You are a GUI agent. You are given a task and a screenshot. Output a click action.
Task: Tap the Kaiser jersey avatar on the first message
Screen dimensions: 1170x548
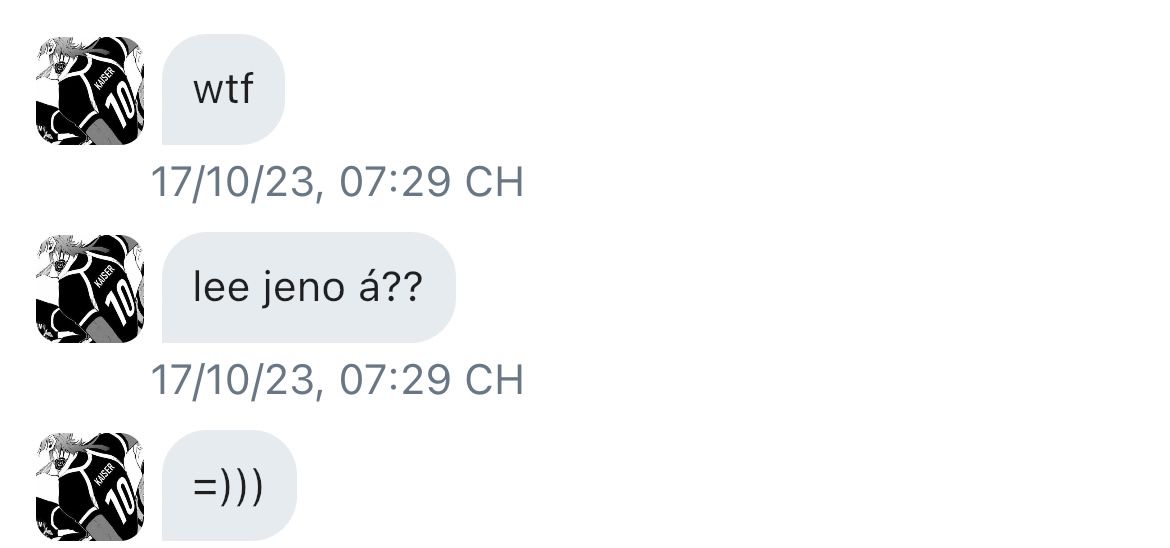pos(90,91)
